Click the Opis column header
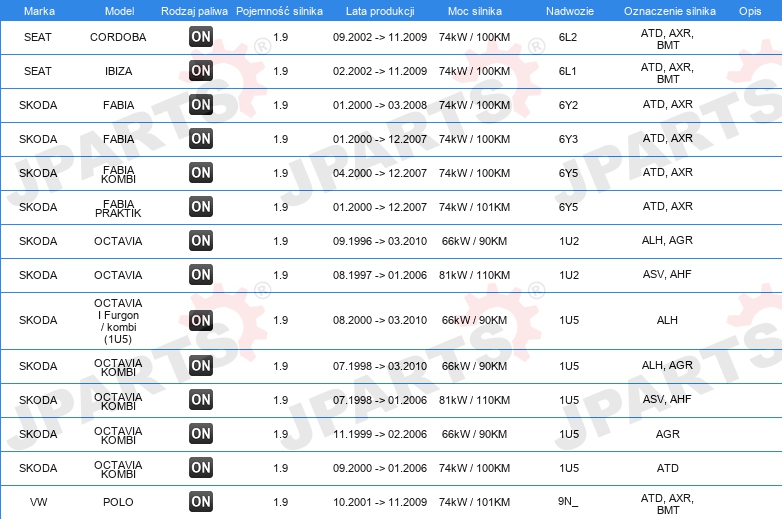 [750, 11]
